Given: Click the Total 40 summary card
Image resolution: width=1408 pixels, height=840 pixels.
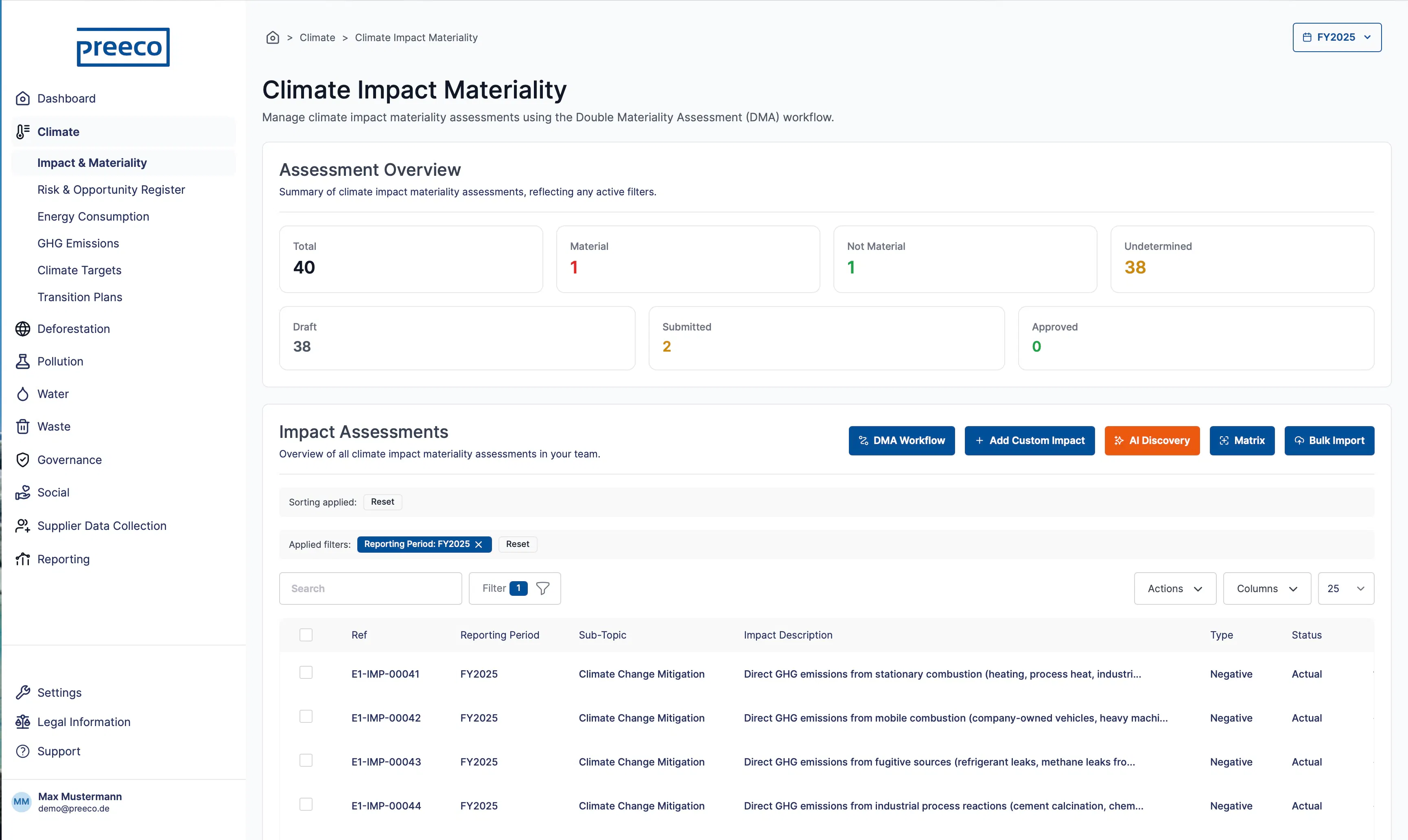Looking at the screenshot, I should (411, 259).
